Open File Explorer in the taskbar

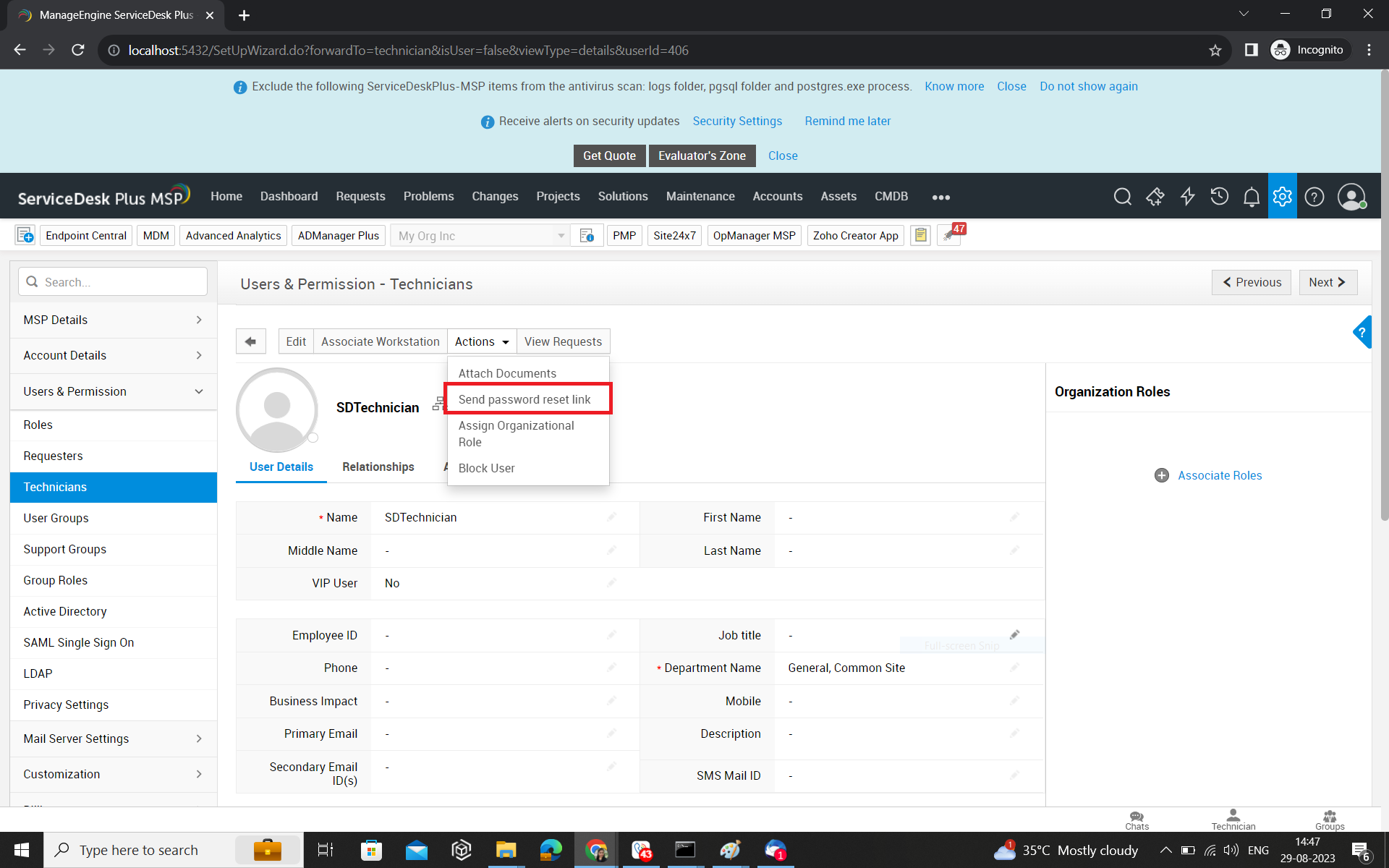506,850
